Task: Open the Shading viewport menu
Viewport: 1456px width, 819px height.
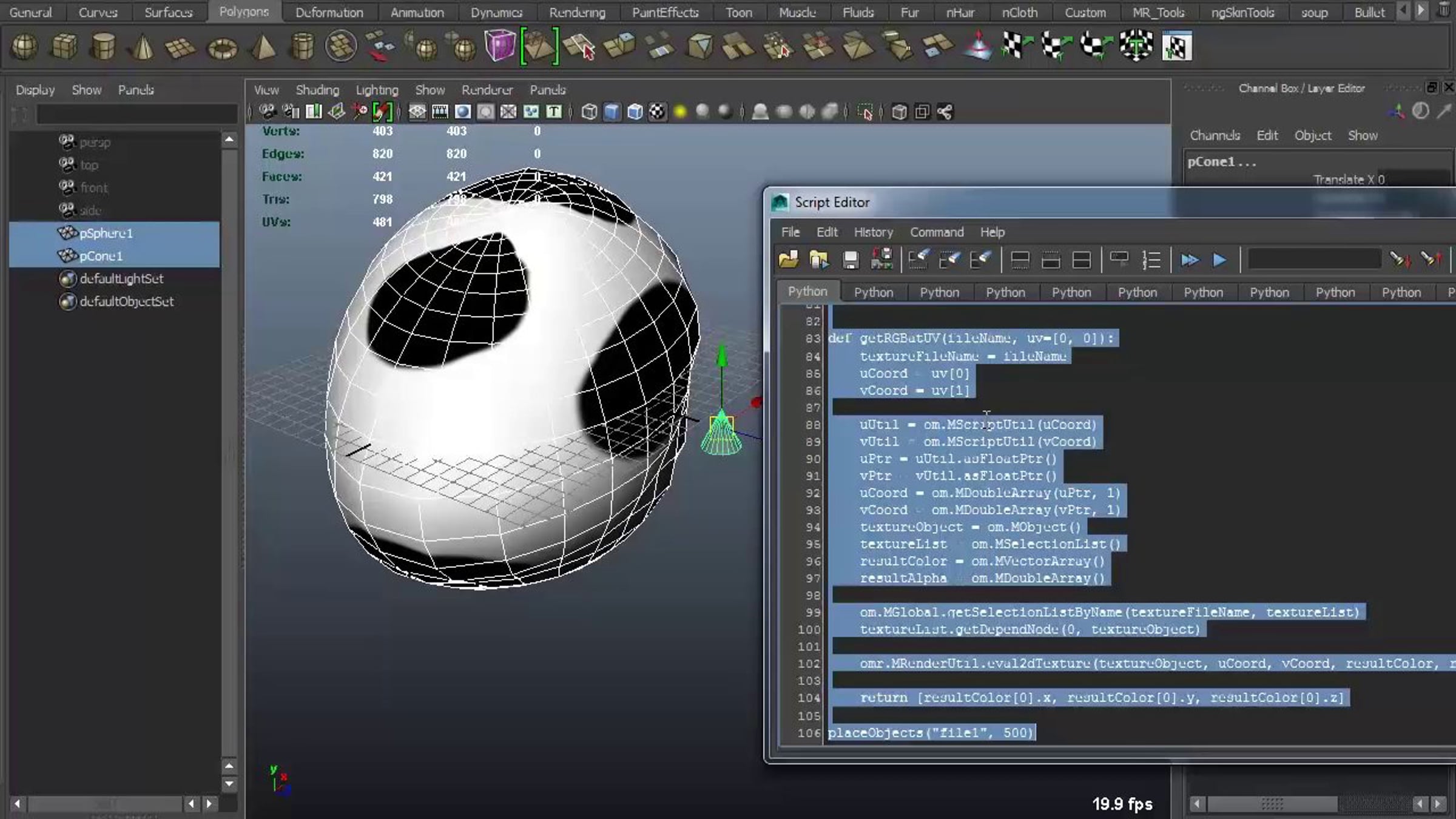Action: pos(317,90)
